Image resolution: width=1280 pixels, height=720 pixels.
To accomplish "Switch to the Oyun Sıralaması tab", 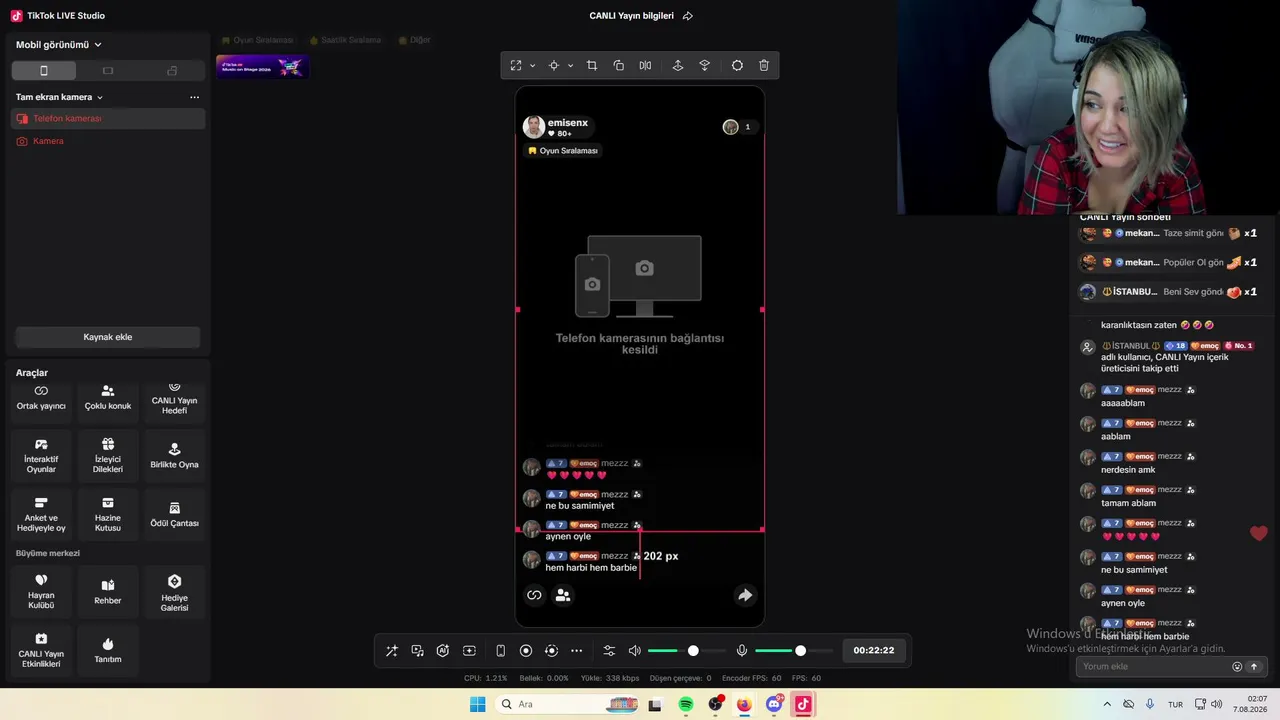I will tap(257, 40).
